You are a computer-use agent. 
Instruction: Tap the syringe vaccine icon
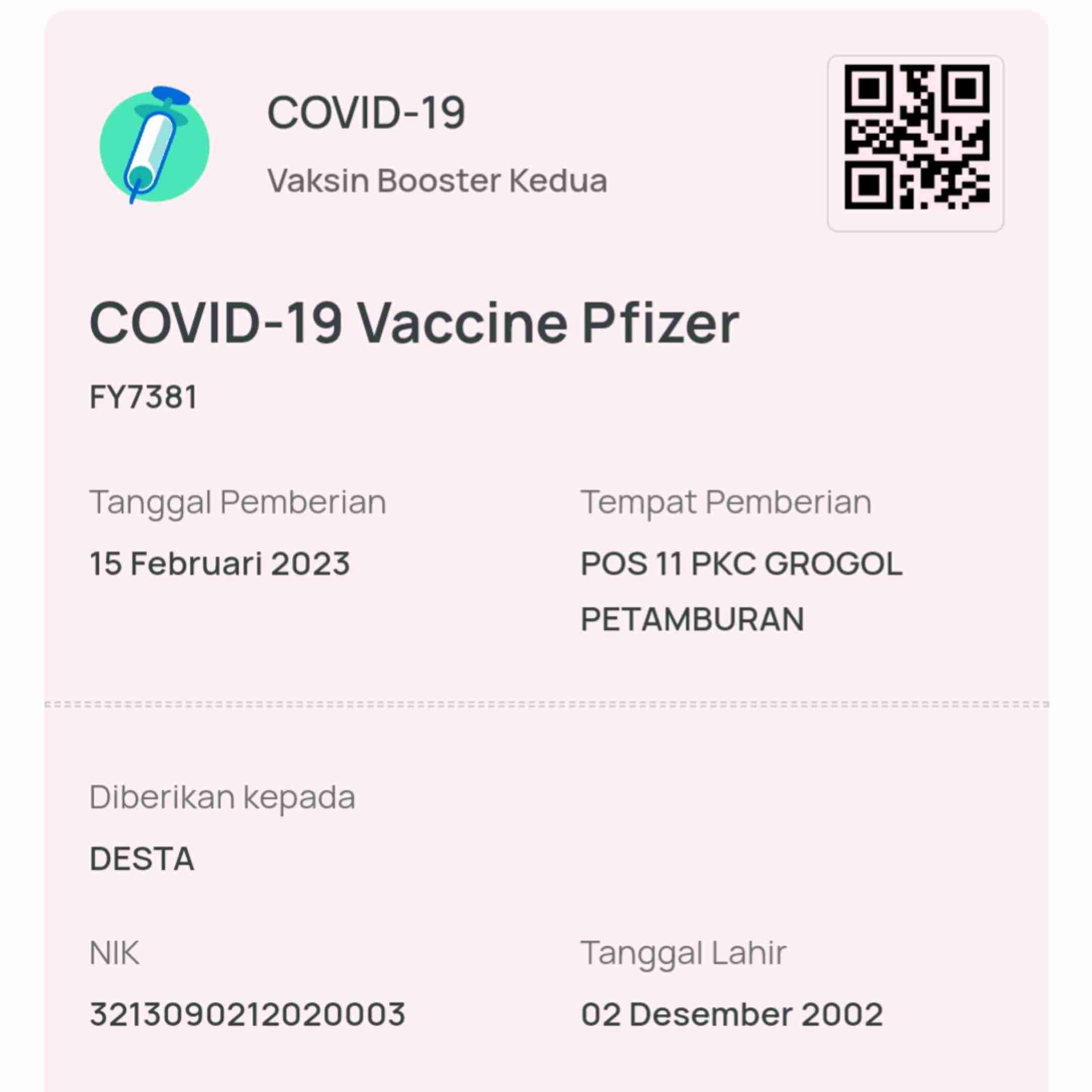tap(154, 145)
